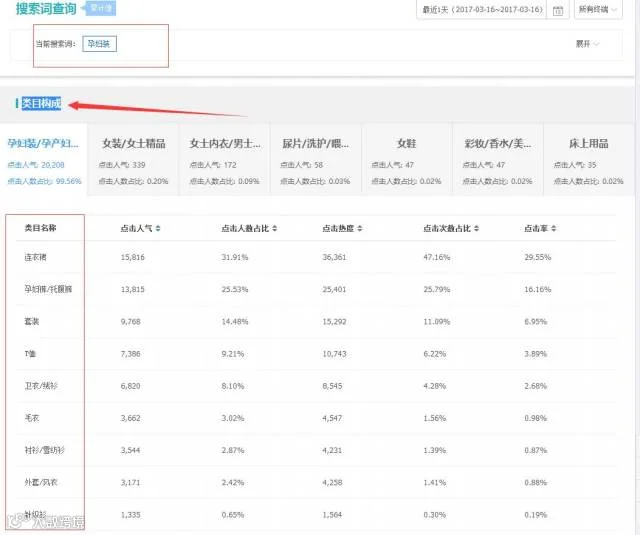Open the date range calendar icon

pos(558,10)
